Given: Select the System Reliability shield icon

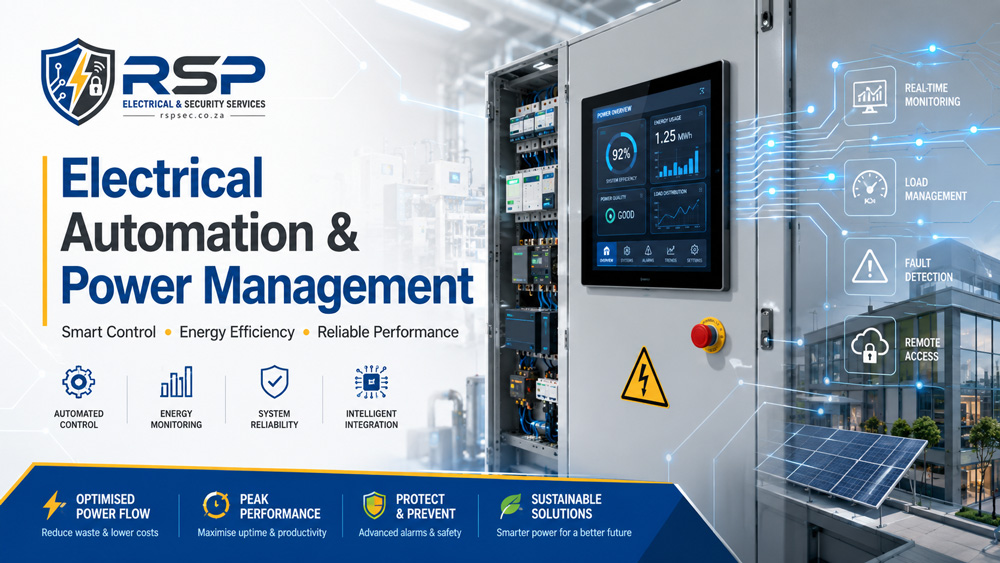Looking at the screenshot, I should tap(274, 382).
